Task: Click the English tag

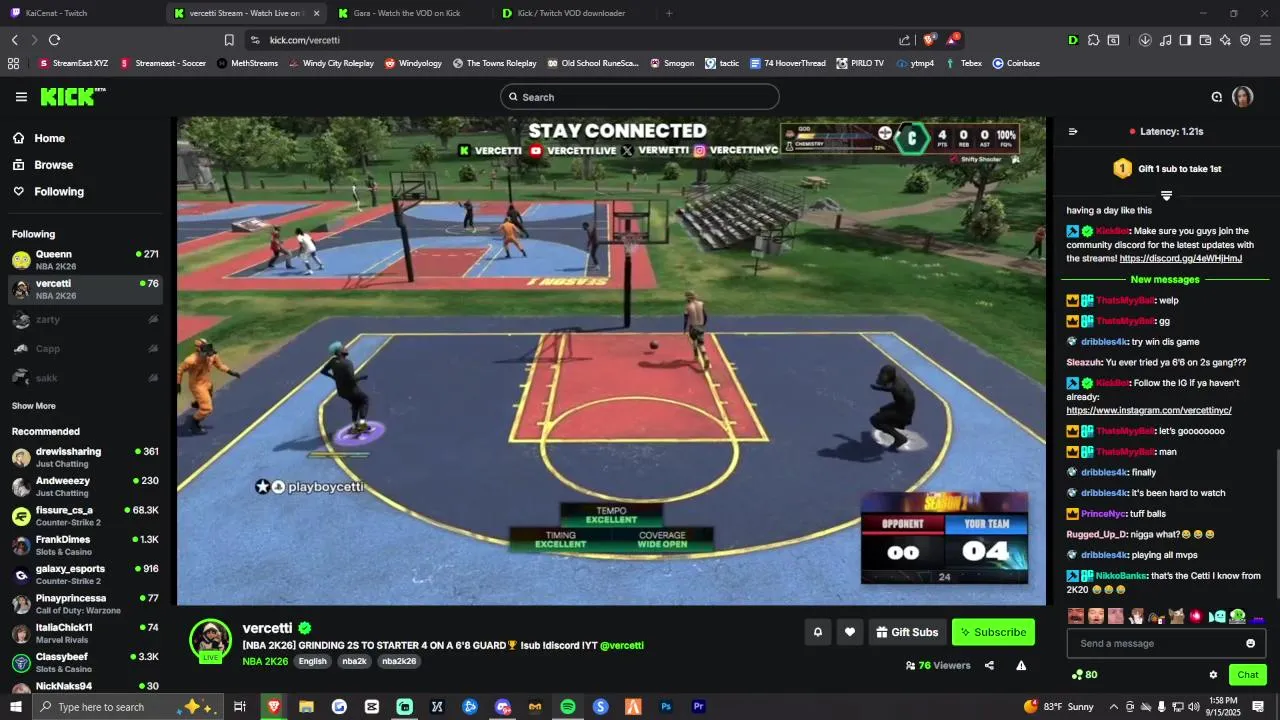Action: click(x=312, y=661)
